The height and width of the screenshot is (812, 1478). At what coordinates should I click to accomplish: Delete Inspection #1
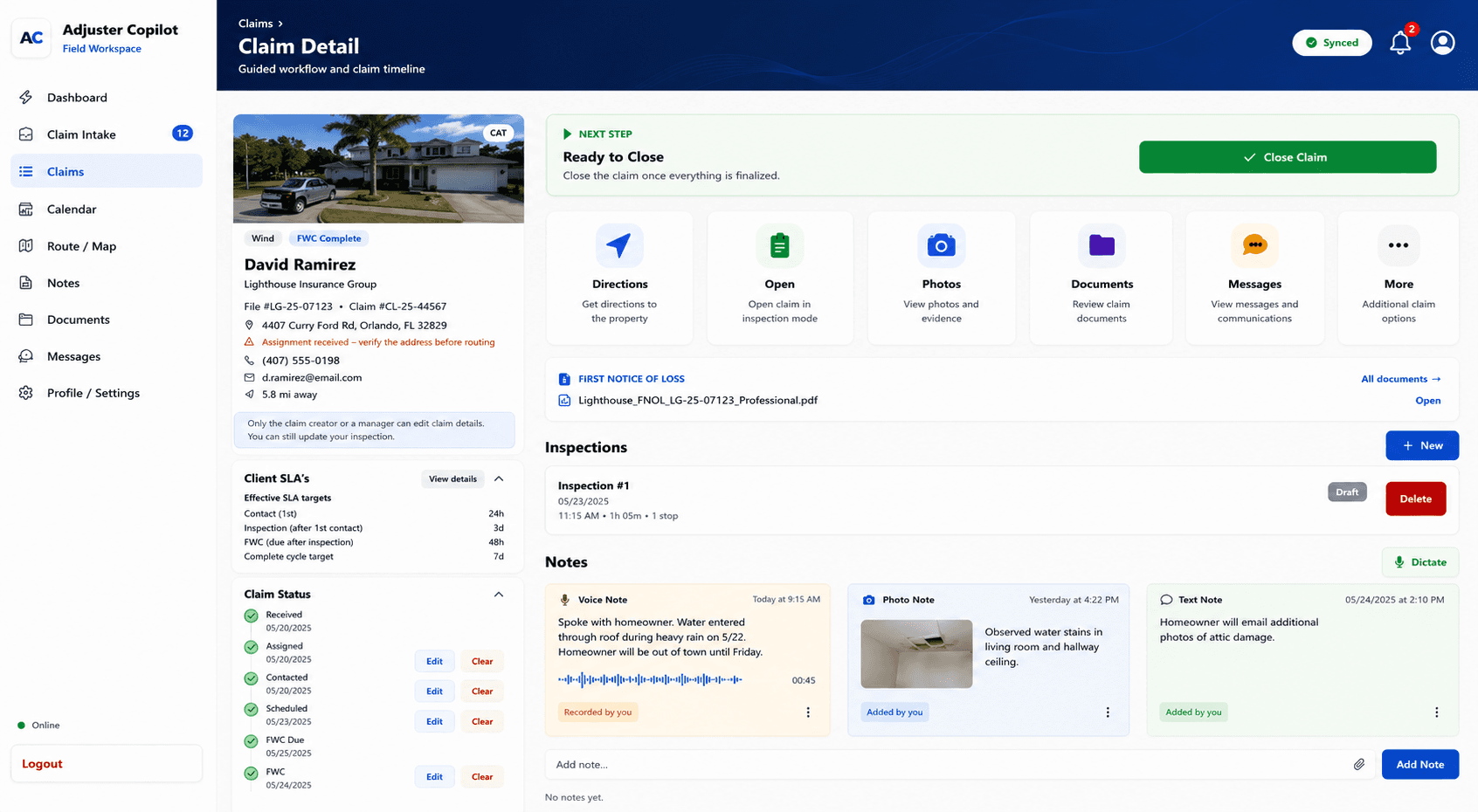1415,499
